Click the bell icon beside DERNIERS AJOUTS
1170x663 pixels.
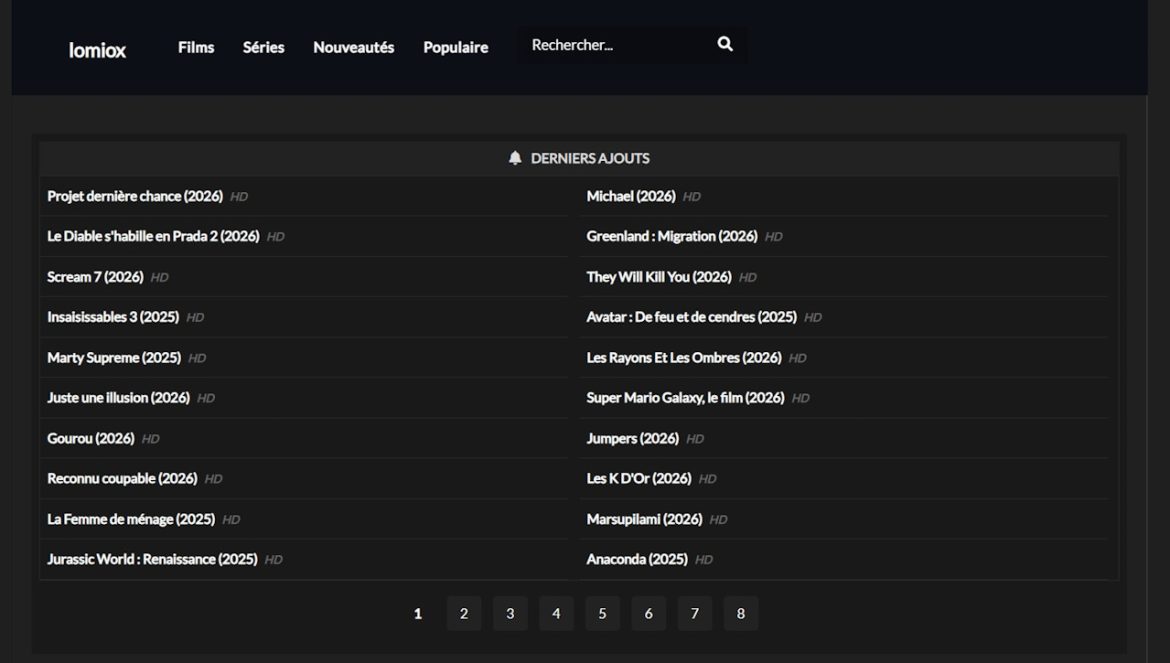point(515,158)
